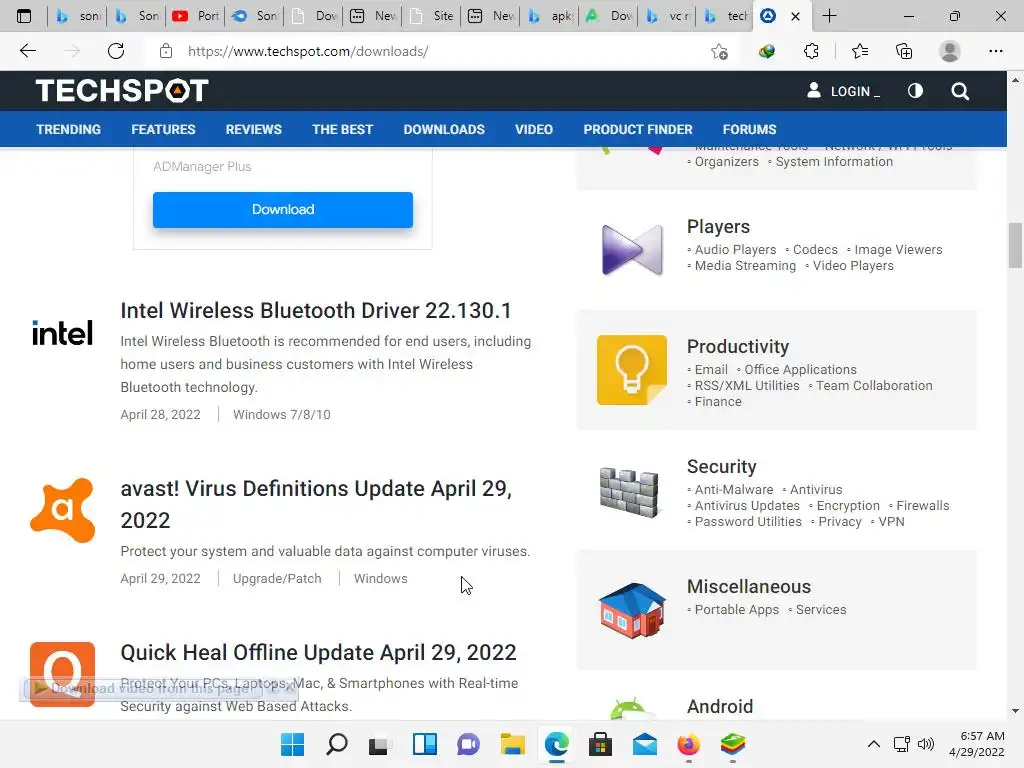Open Audio Players subcategory
The width and height of the screenshot is (1024, 768).
coord(735,249)
